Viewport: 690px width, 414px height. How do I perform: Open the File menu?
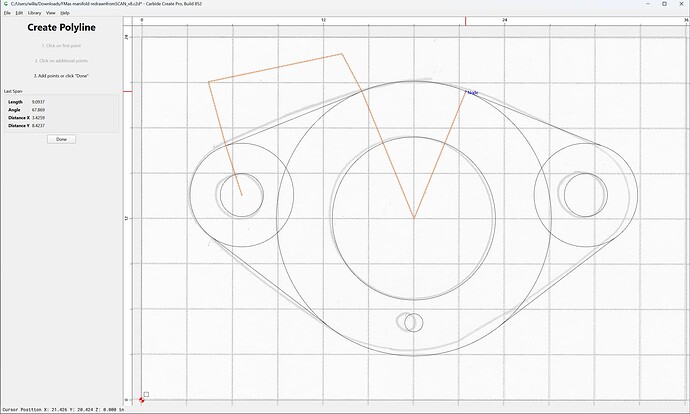pyautogui.click(x=7, y=13)
